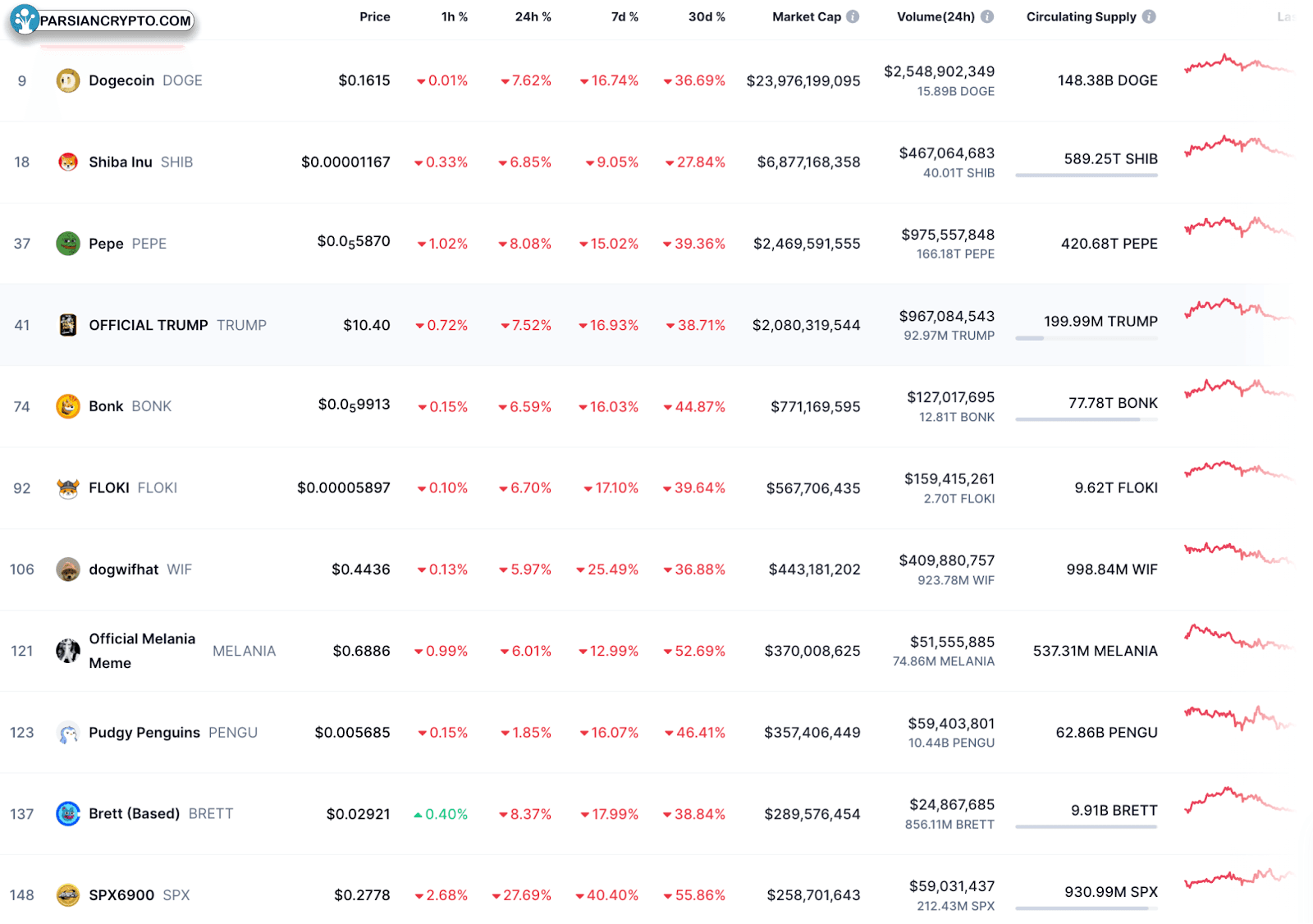Viewport: 1313px width, 924px height.
Task: Click the PARSIANCRYPTO.COM logo
Action: coord(103,21)
